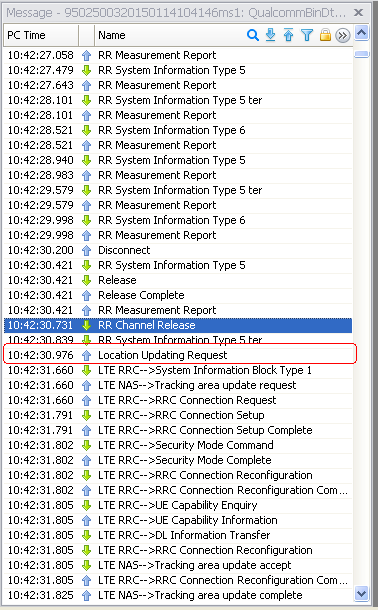Open the message filter funnel icon
This screenshot has height=610, width=378.
pyautogui.click(x=307, y=35)
